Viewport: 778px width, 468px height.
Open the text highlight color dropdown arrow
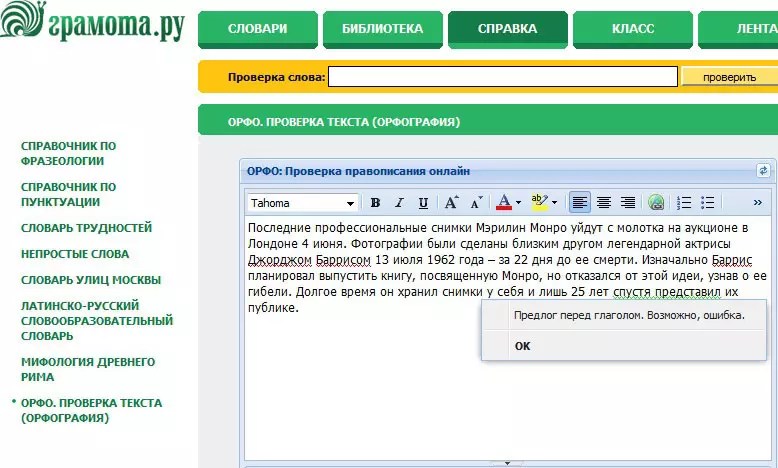[554, 203]
